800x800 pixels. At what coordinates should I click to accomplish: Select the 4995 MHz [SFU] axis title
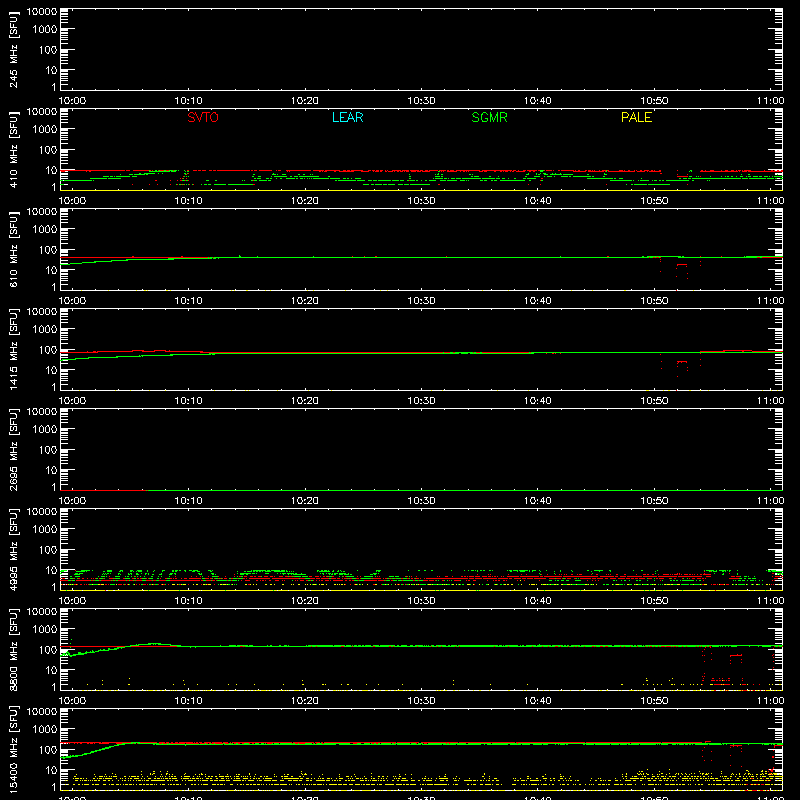[13, 551]
